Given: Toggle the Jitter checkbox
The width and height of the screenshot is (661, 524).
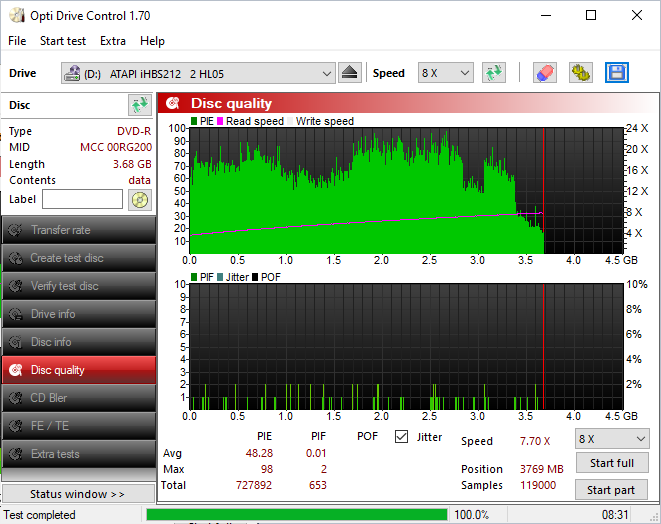Looking at the screenshot, I should [x=402, y=437].
